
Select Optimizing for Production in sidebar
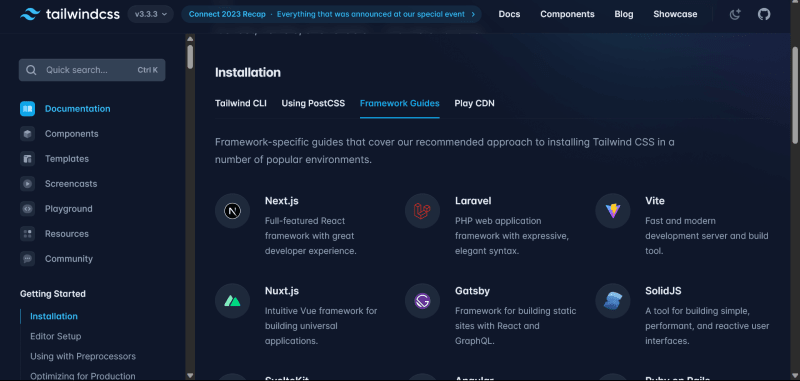[83, 376]
